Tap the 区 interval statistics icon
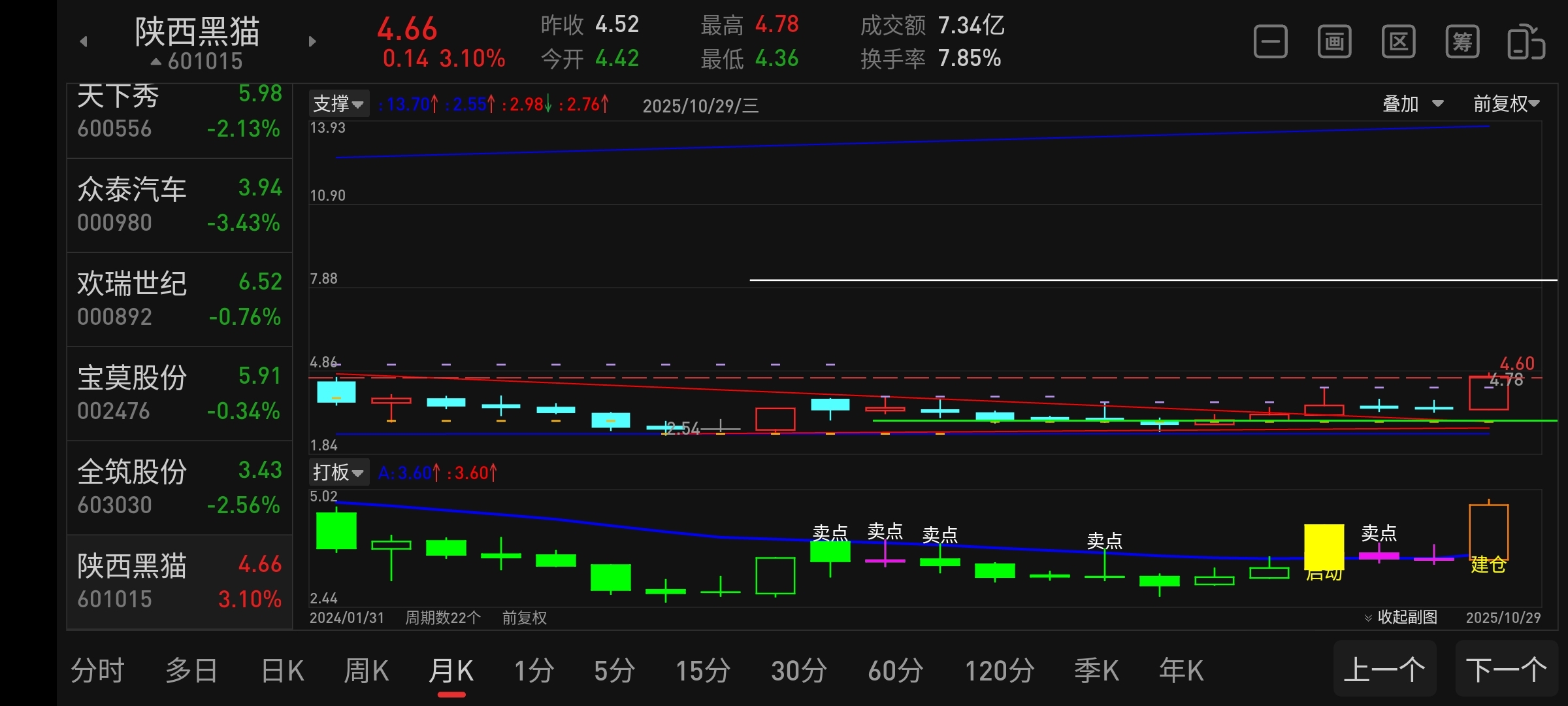1568x706 pixels. tap(1398, 42)
